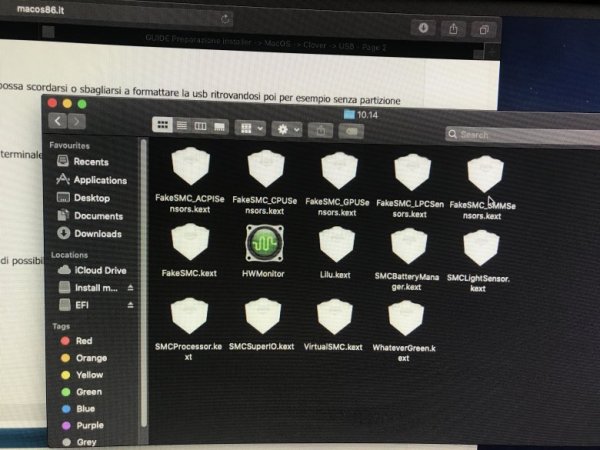The image size is (600, 450).
Task: Select SMCProcessor.kext file icon
Action: pyautogui.click(x=189, y=316)
